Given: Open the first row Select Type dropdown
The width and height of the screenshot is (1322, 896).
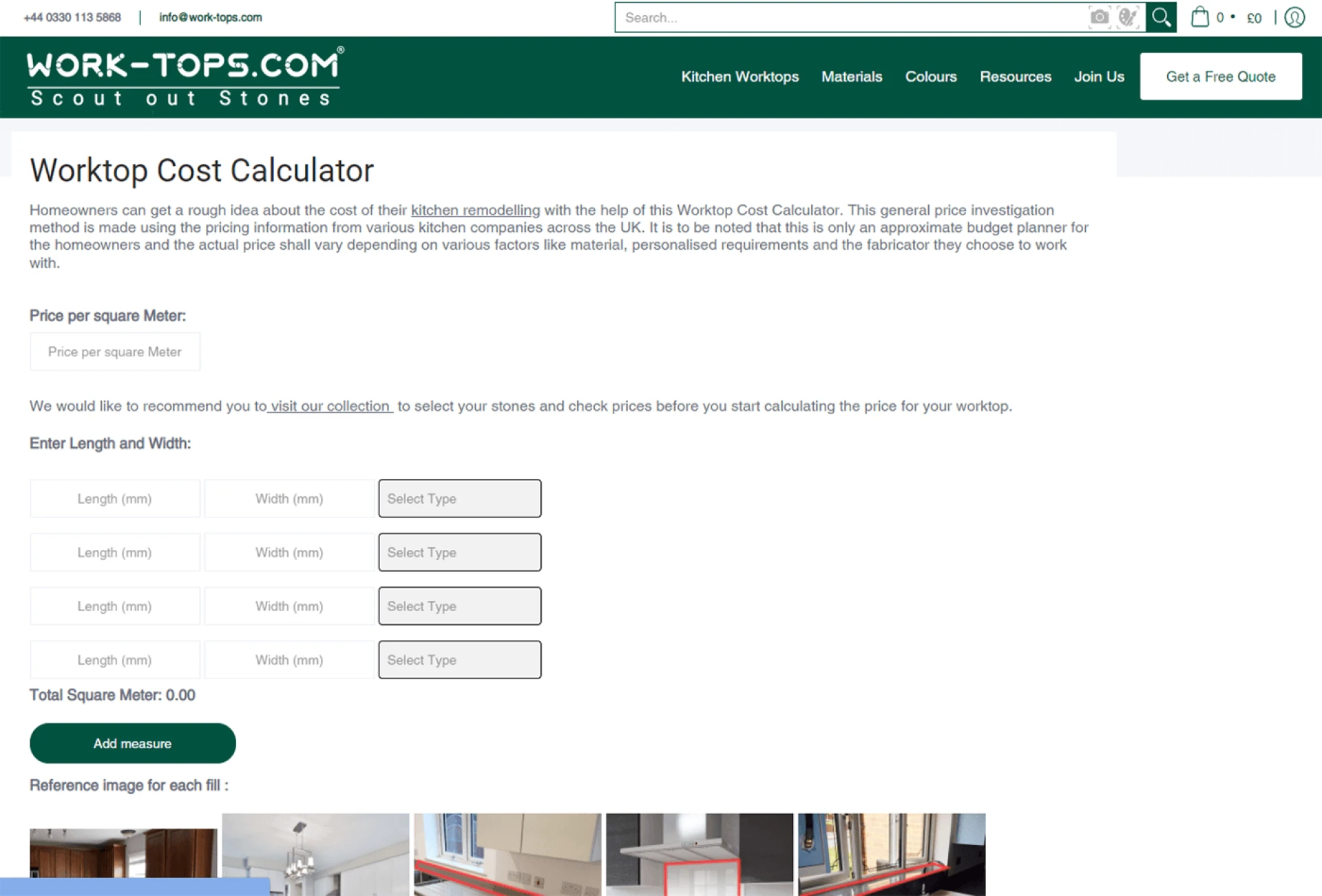Looking at the screenshot, I should point(459,498).
